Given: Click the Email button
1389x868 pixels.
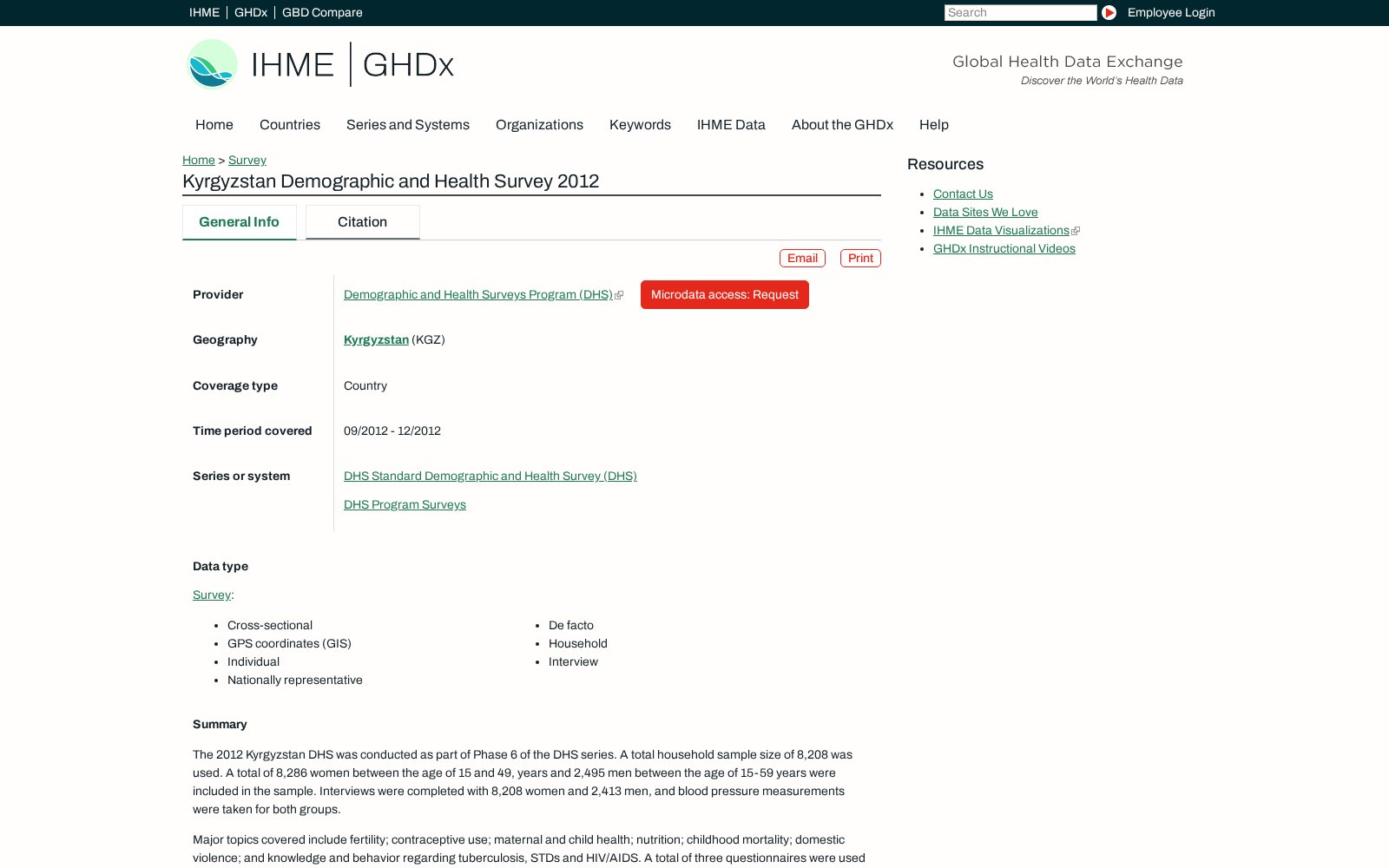Looking at the screenshot, I should click(x=802, y=259).
